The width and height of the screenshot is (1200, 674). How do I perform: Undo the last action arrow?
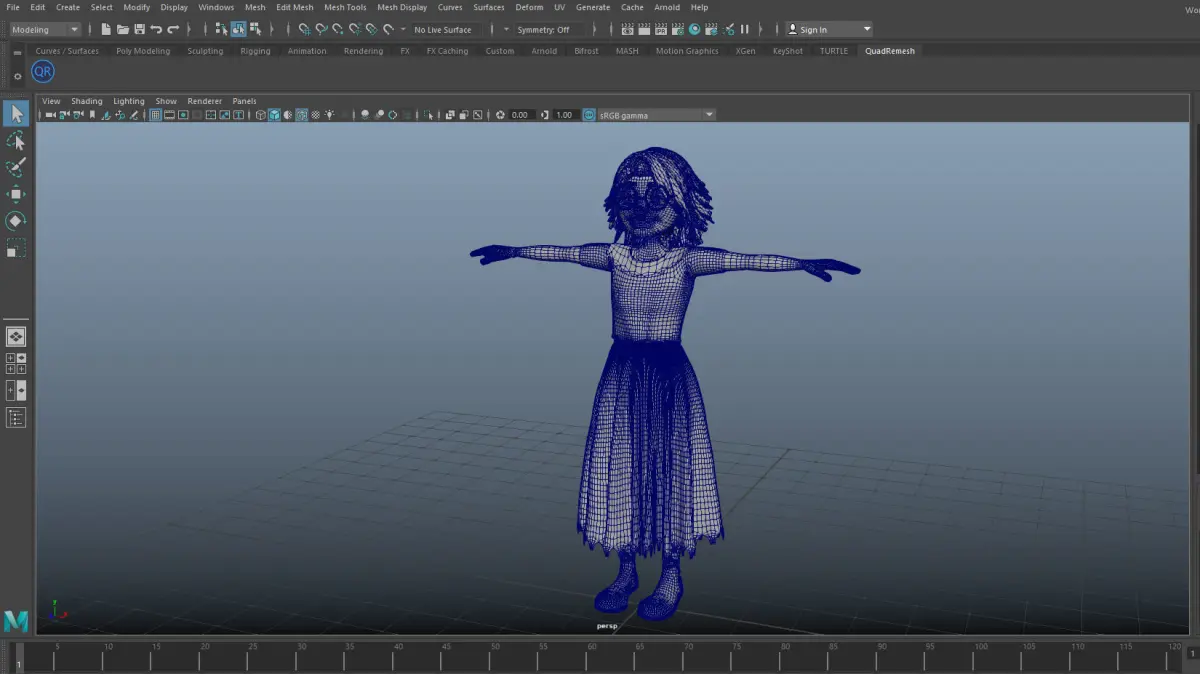(156, 29)
